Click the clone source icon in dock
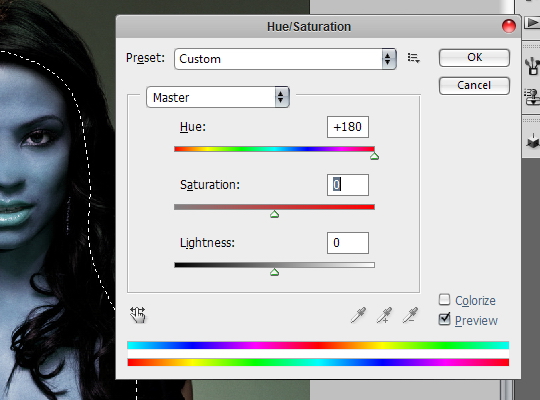The height and width of the screenshot is (400, 540). (532, 97)
